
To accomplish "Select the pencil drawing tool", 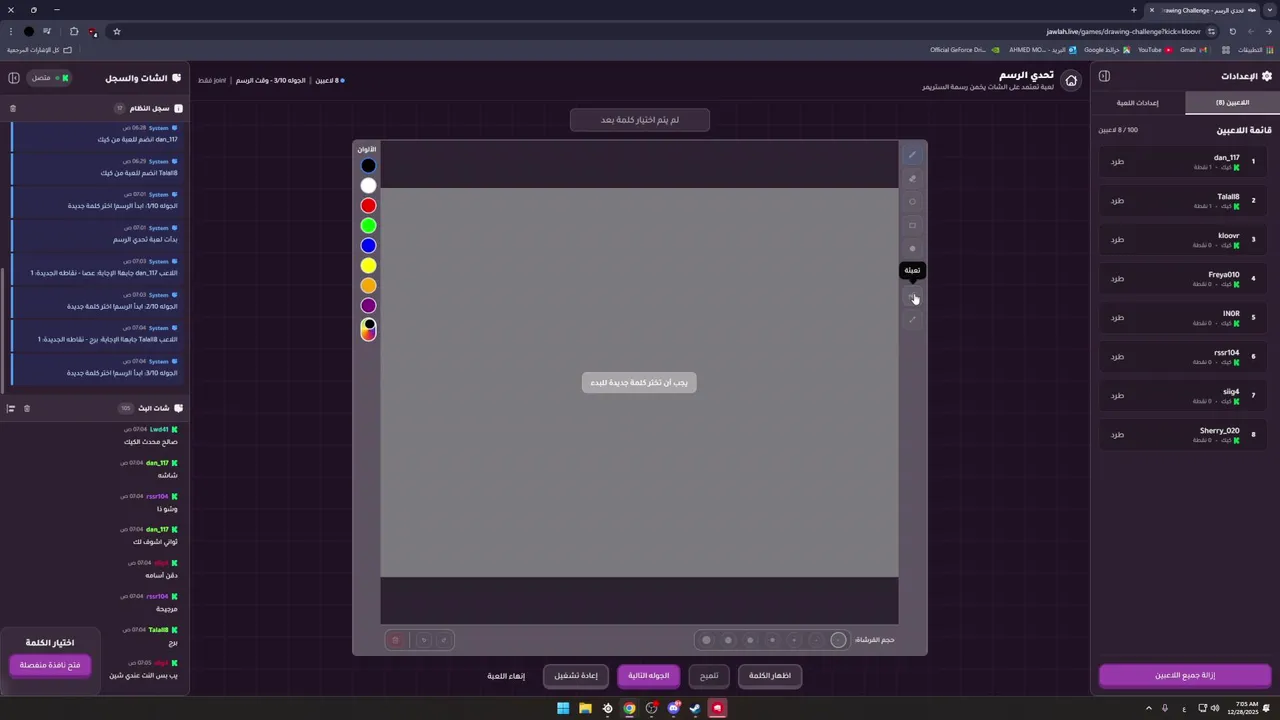I will (x=912, y=155).
